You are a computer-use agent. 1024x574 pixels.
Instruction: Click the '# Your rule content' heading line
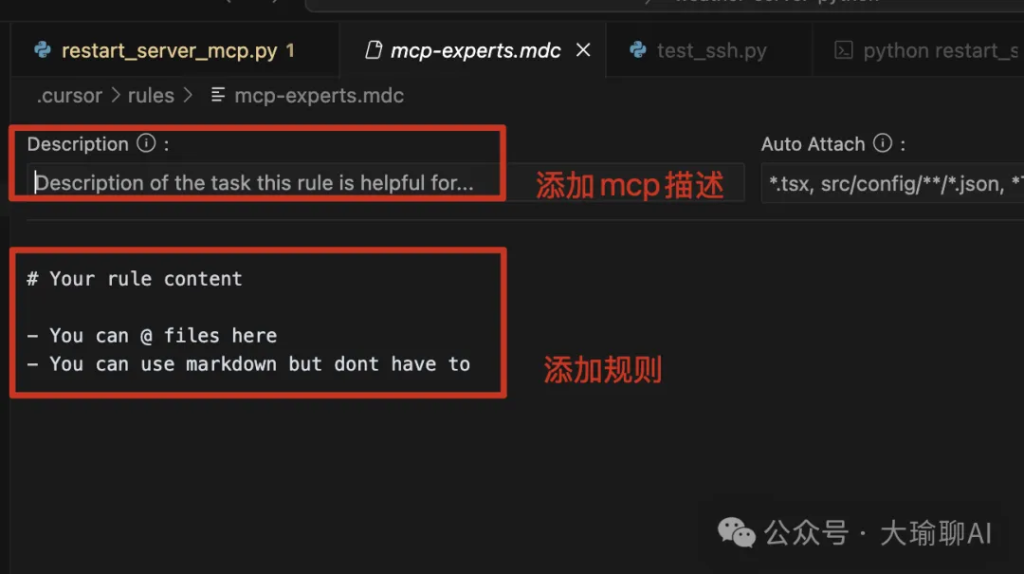click(x=135, y=279)
